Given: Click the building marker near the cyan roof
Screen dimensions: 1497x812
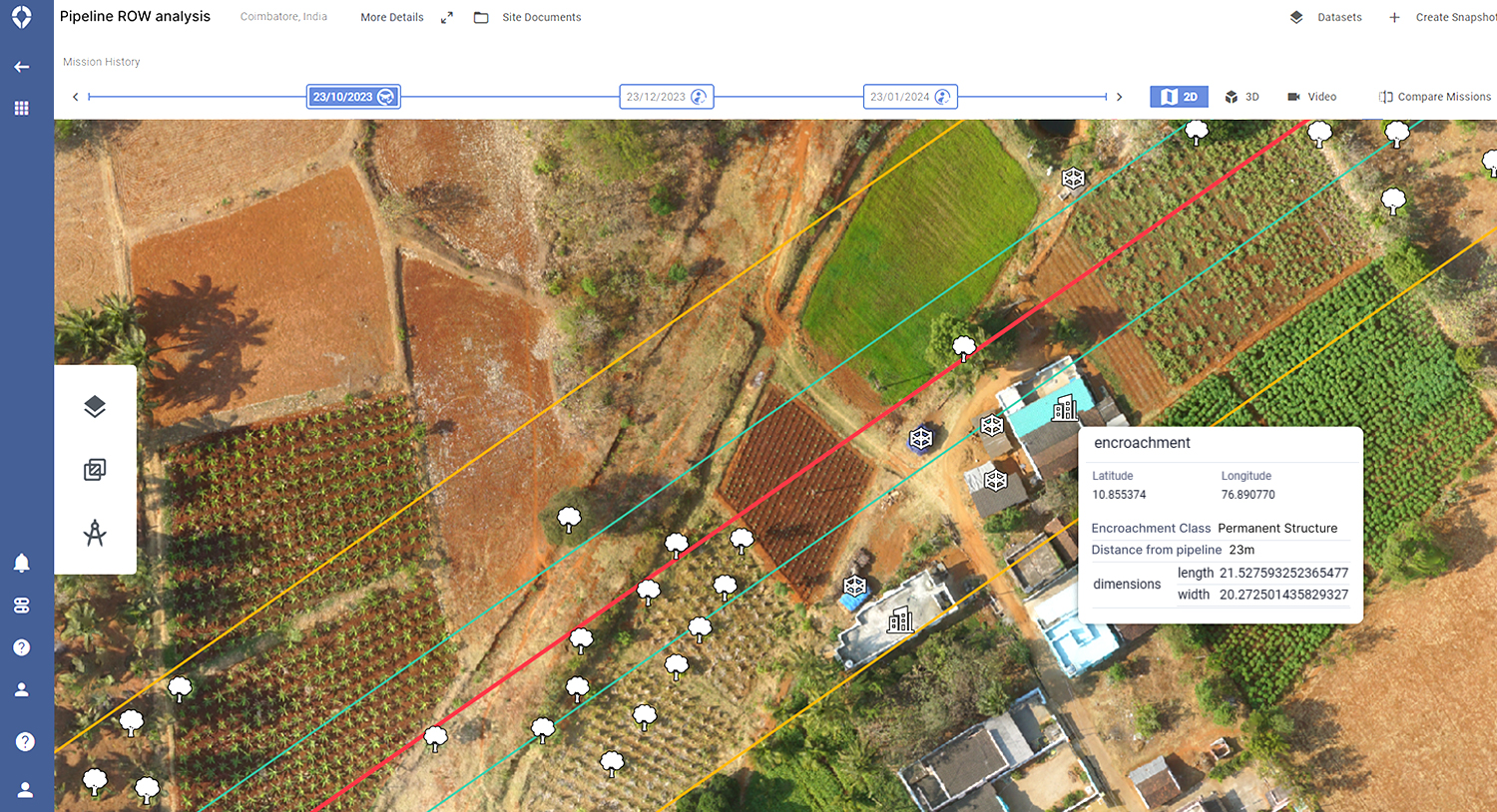Looking at the screenshot, I should [1065, 406].
